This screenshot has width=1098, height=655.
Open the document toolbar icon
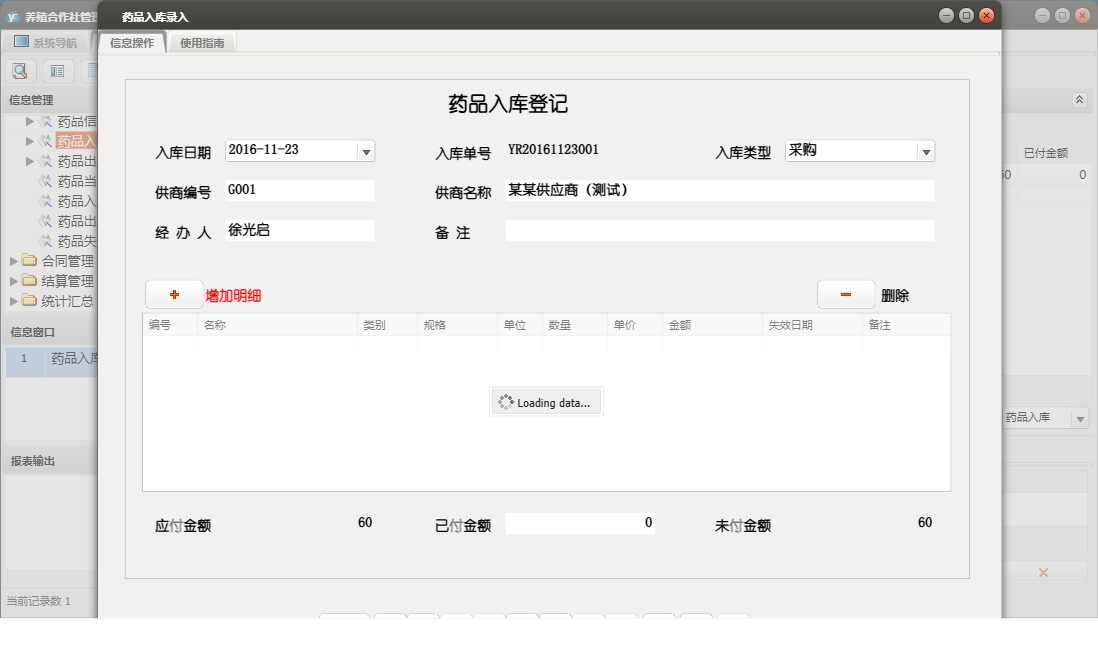point(91,71)
